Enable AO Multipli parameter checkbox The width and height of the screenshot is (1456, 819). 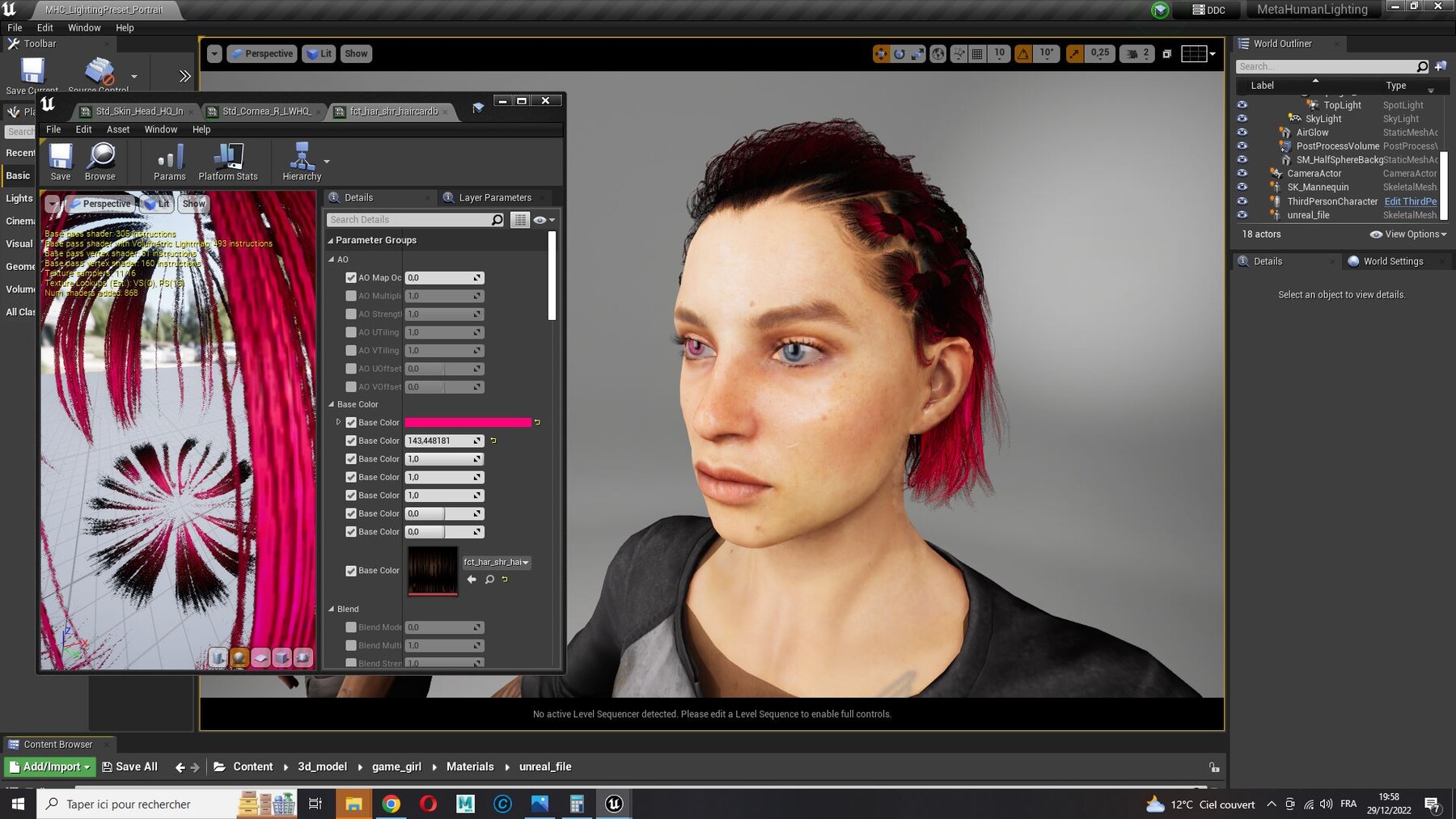[x=351, y=296]
